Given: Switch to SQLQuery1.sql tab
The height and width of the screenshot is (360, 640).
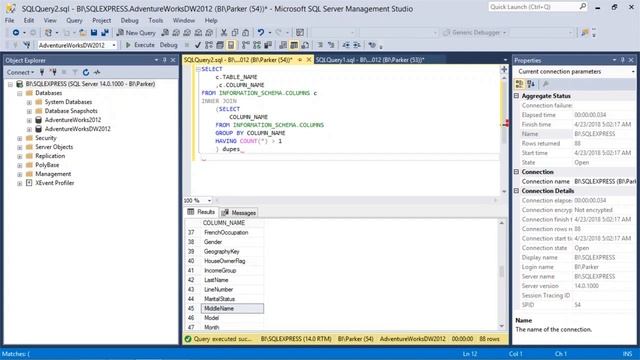Looking at the screenshot, I should point(370,60).
